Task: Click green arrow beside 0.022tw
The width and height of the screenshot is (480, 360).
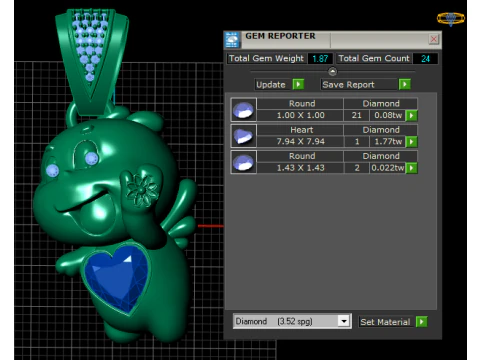Action: click(x=412, y=168)
